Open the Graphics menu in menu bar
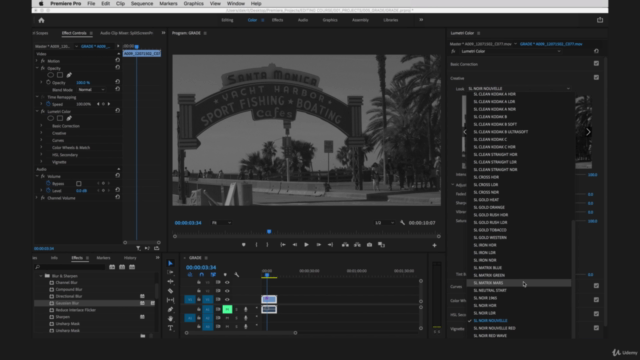Viewport: 640px width, 360px height. [193, 4]
